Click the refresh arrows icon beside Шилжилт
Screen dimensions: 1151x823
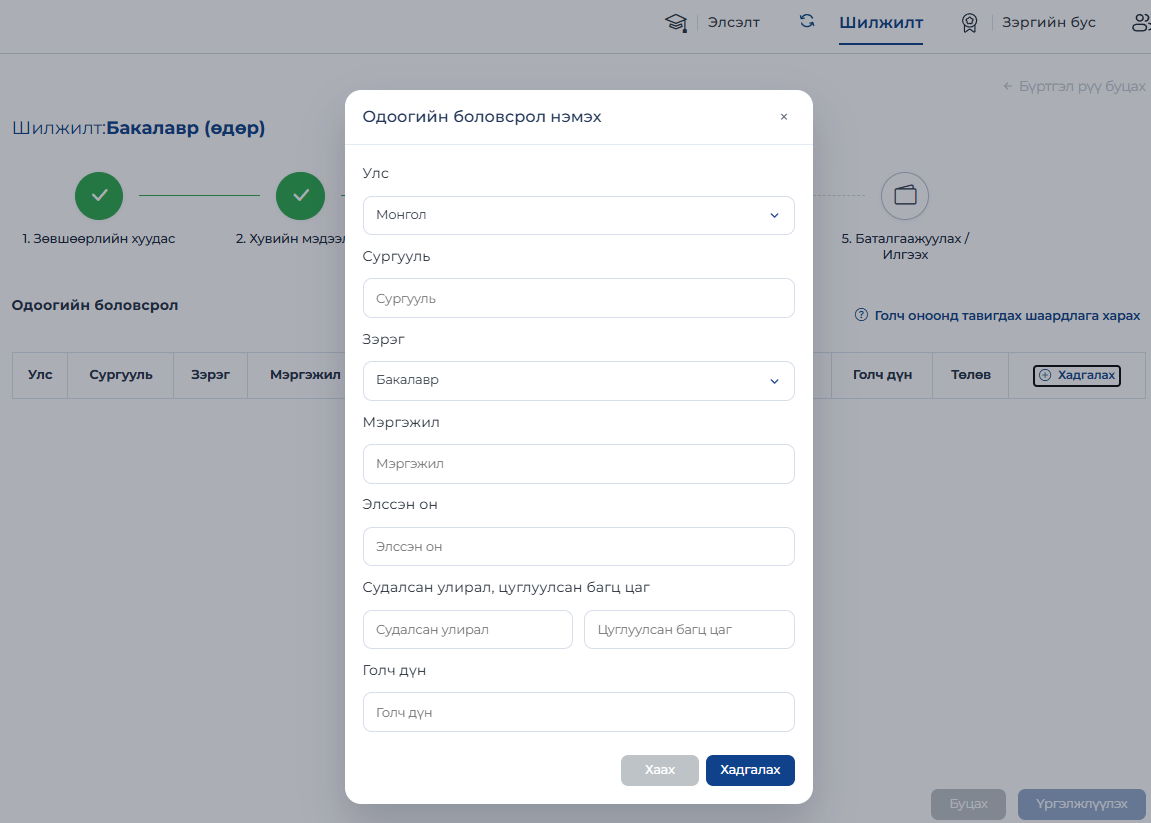[807, 21]
